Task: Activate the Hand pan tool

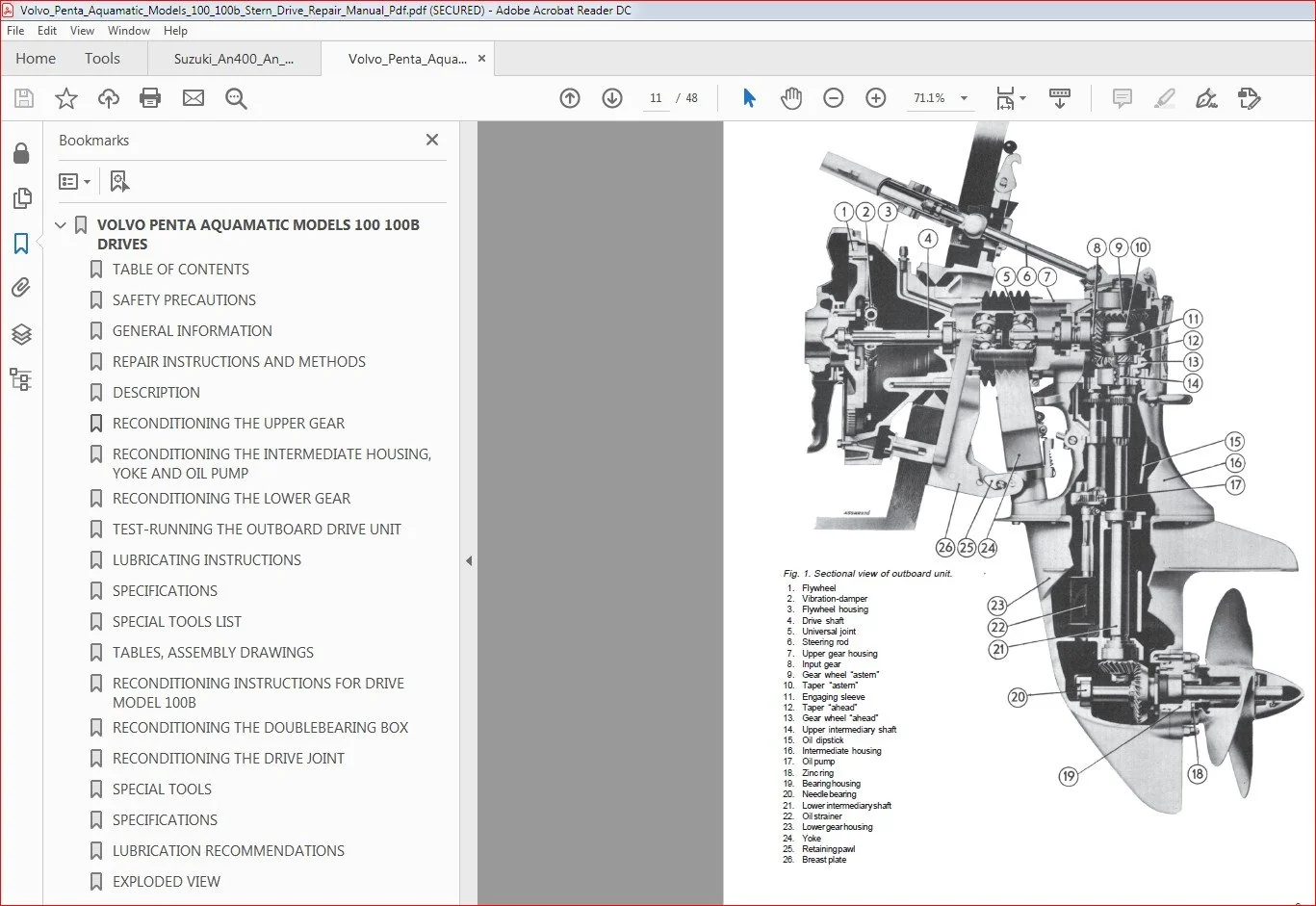Action: [x=791, y=98]
